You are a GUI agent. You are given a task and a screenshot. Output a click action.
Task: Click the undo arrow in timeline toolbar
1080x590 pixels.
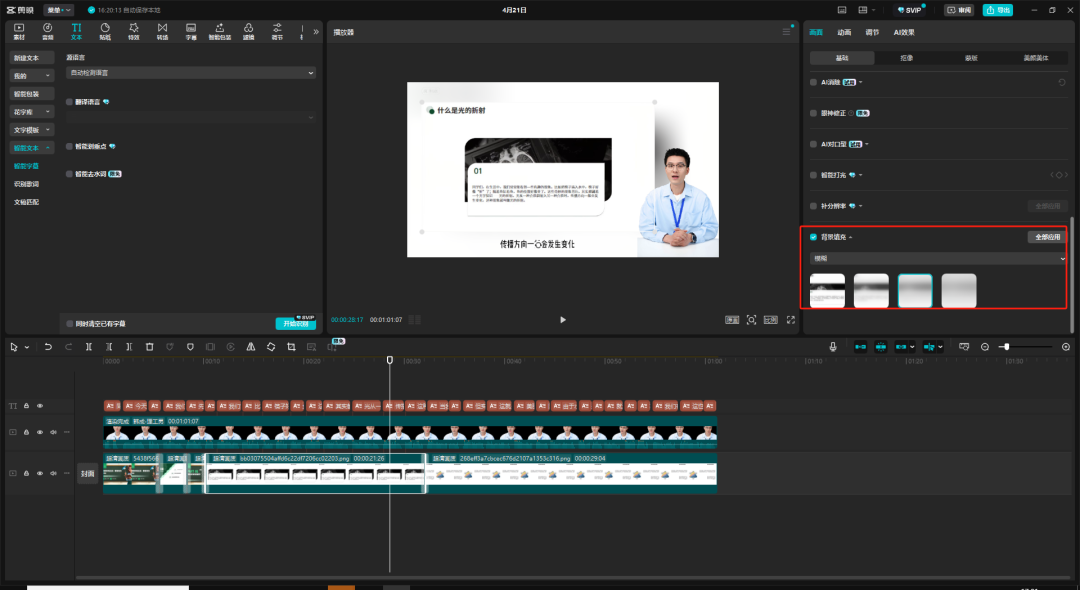tap(48, 347)
